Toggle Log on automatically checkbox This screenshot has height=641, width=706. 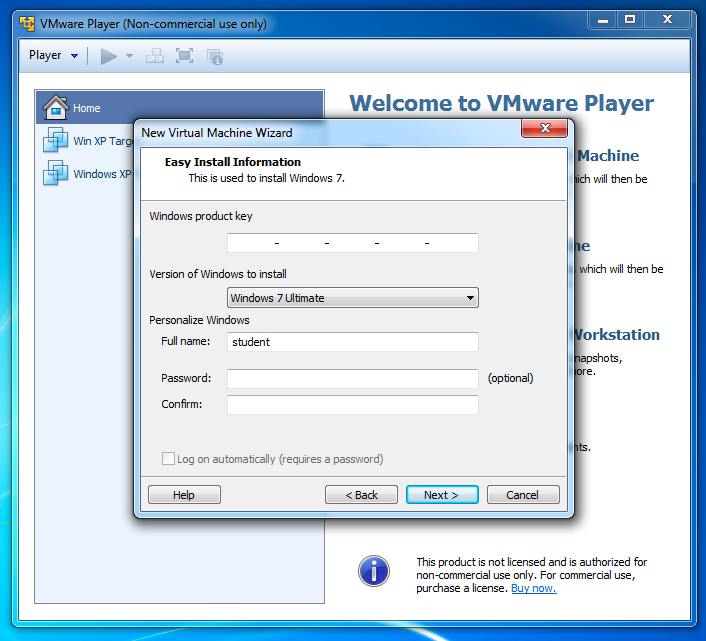click(x=168, y=459)
